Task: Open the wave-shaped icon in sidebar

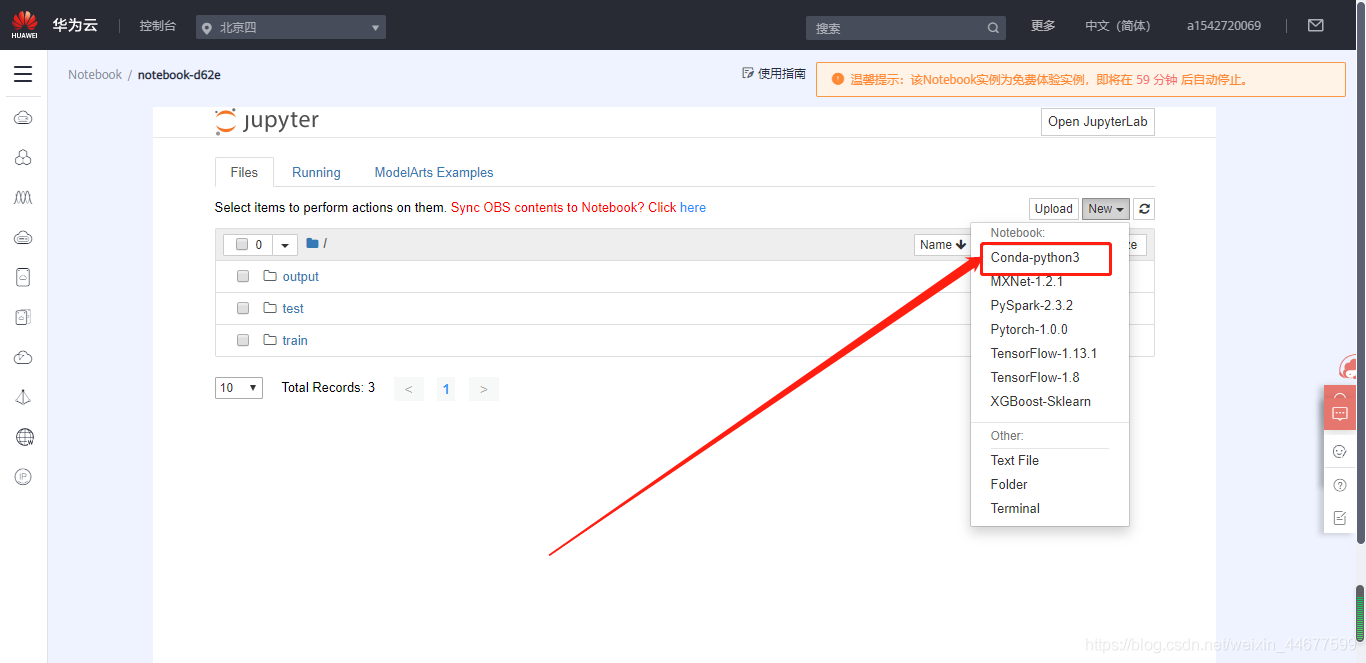Action: (x=23, y=198)
